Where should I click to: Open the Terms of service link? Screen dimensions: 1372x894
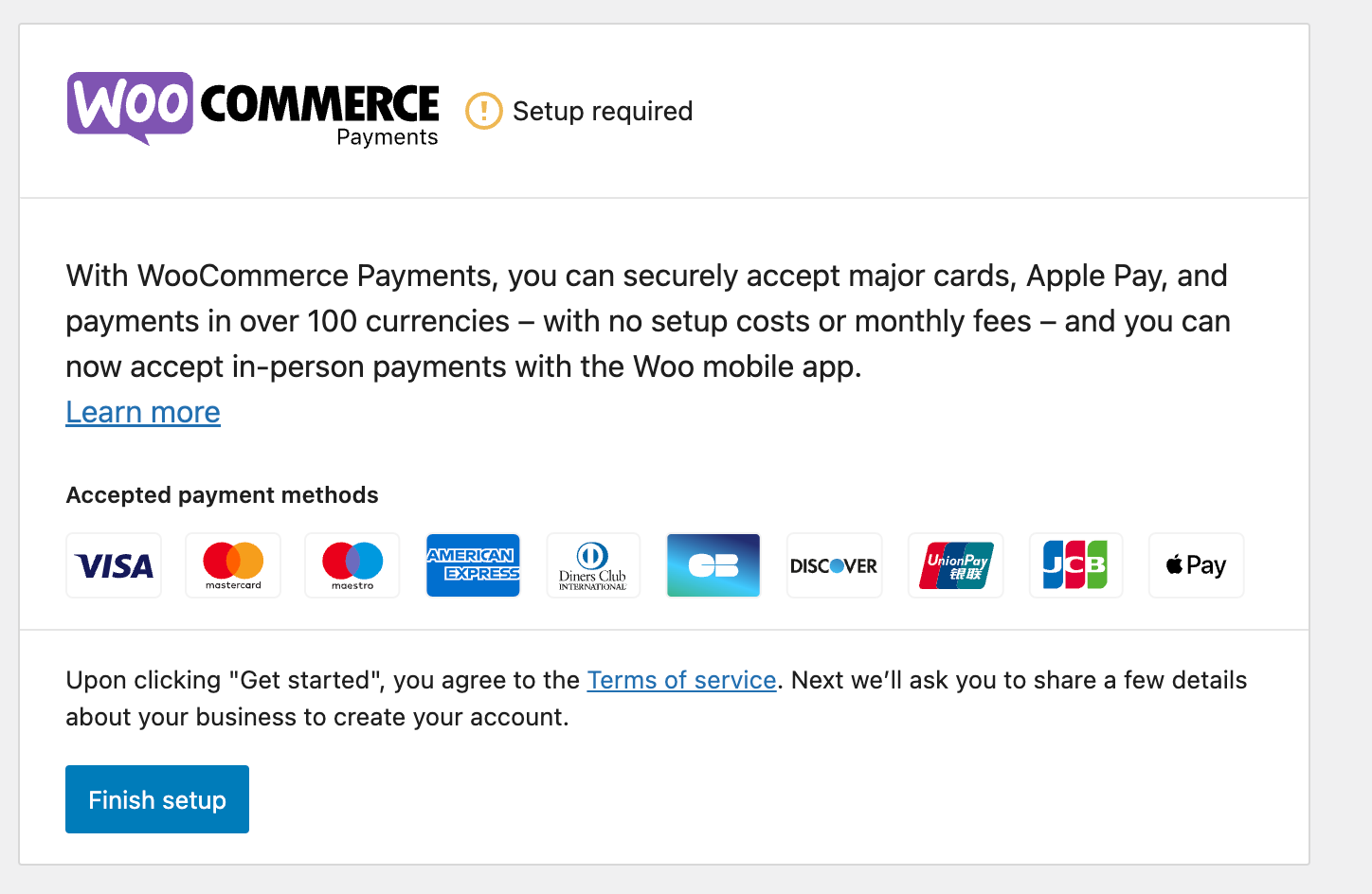(x=681, y=680)
